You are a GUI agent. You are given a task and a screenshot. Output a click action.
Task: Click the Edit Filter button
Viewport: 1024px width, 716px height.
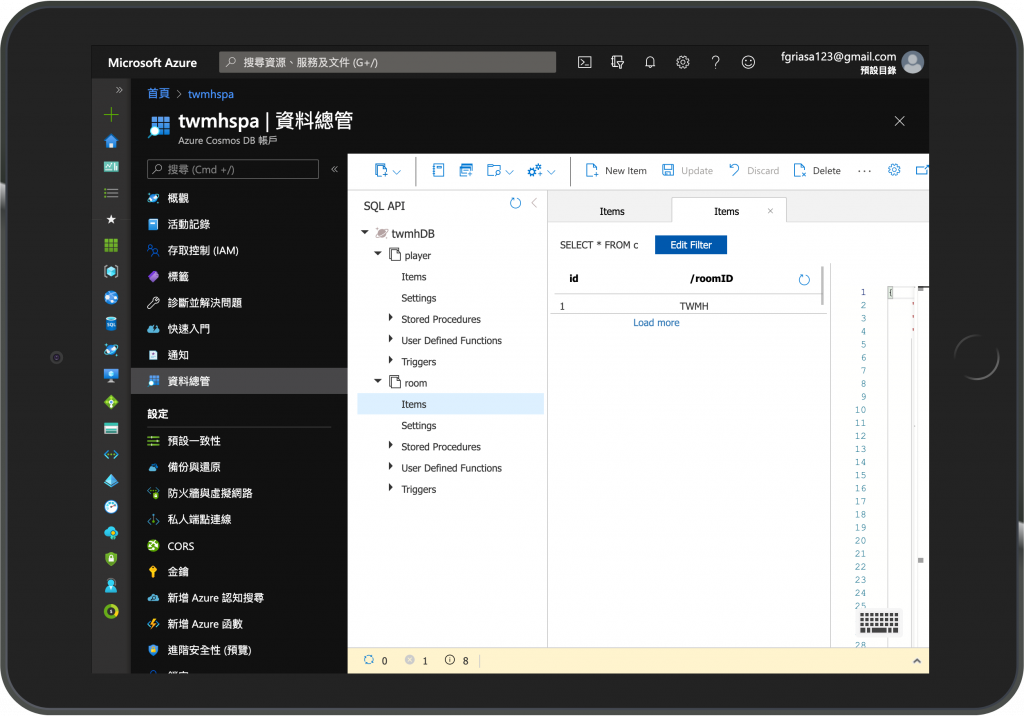(691, 245)
